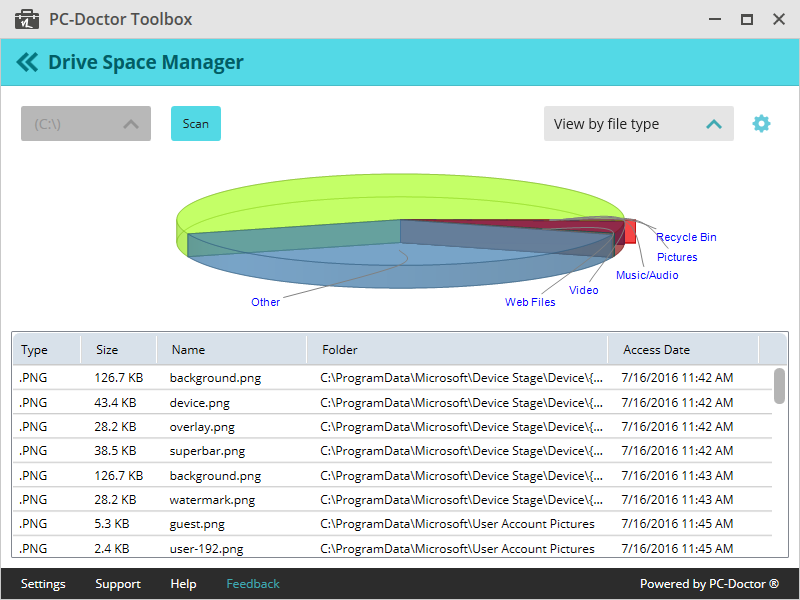Viewport: 800px width, 600px height.
Task: Open the (C:\) drive selector dropdown
Action: (x=85, y=123)
